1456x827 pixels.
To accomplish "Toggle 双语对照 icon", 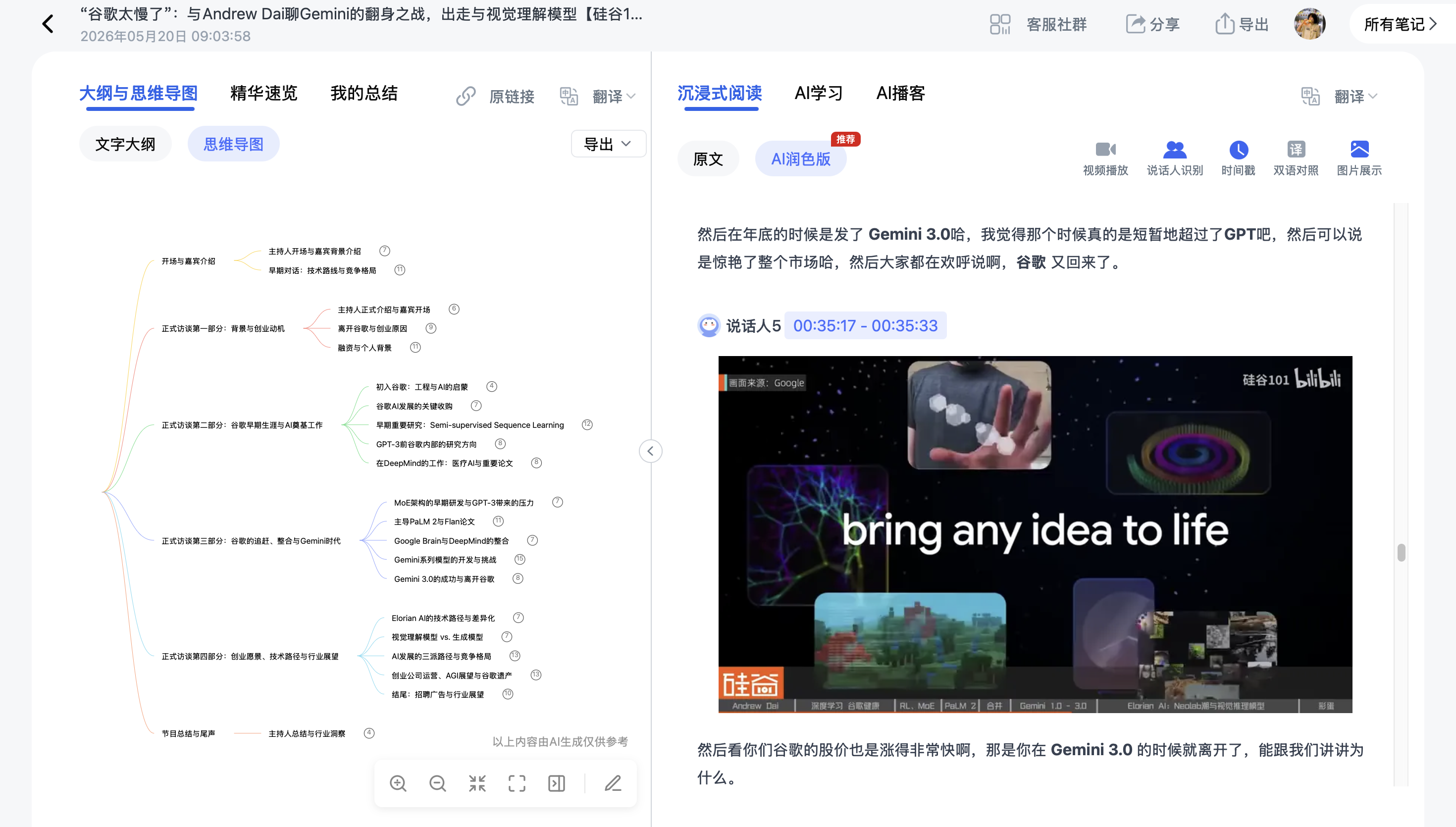I will (1296, 150).
